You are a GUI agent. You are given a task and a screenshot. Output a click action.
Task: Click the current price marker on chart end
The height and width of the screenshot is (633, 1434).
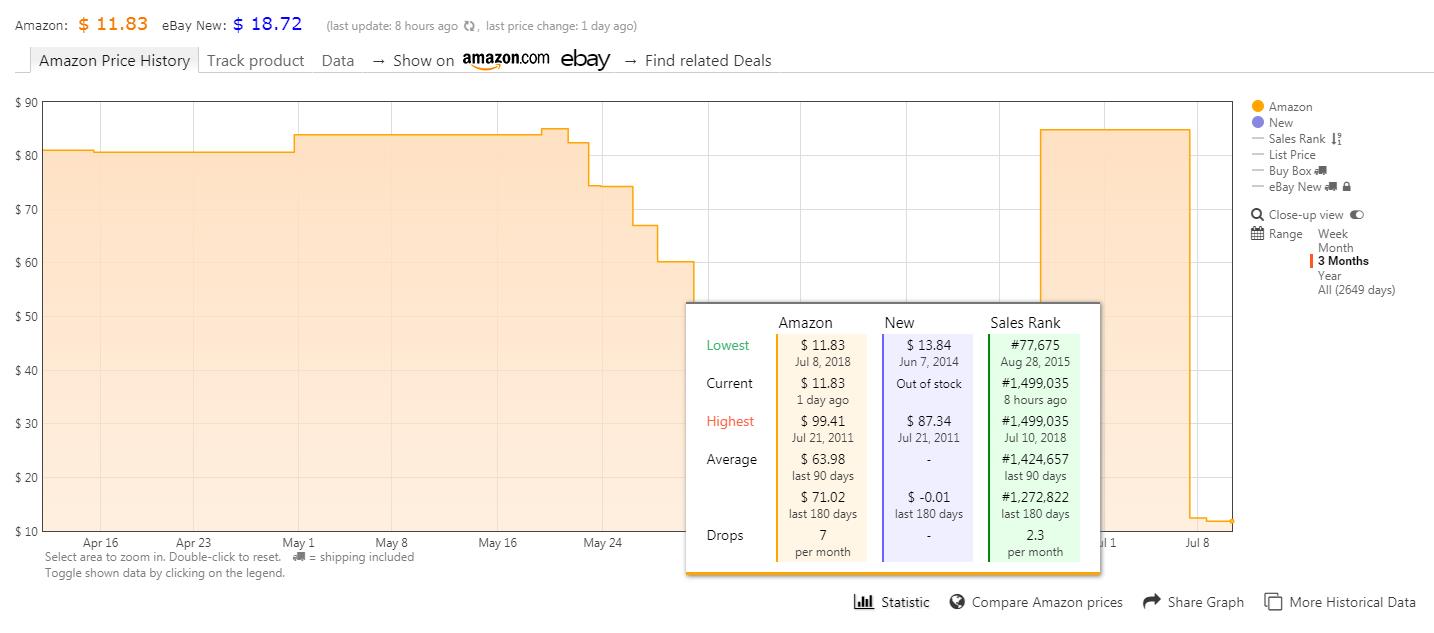click(x=1232, y=521)
